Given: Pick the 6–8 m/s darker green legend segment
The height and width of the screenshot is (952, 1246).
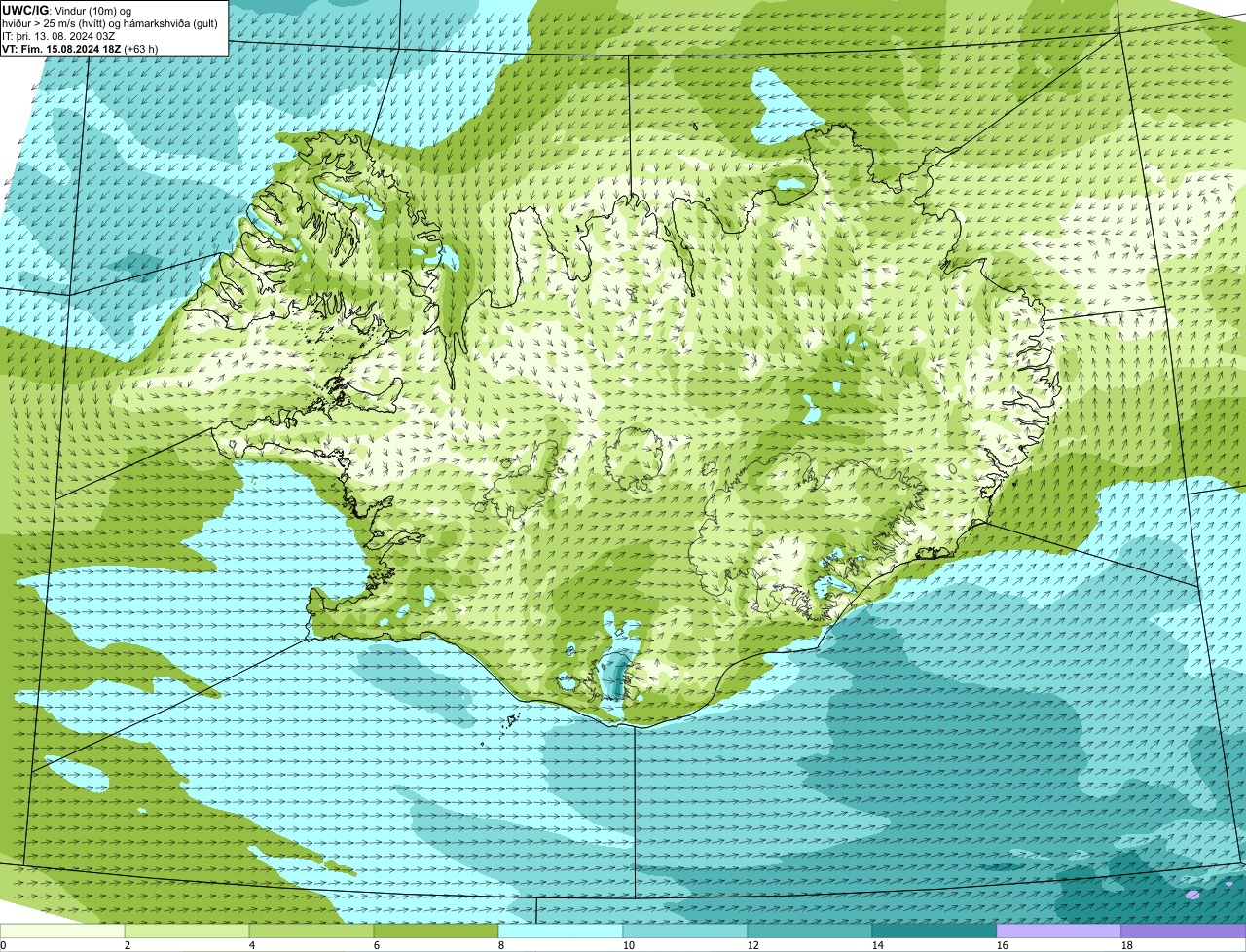Looking at the screenshot, I should click(436, 932).
